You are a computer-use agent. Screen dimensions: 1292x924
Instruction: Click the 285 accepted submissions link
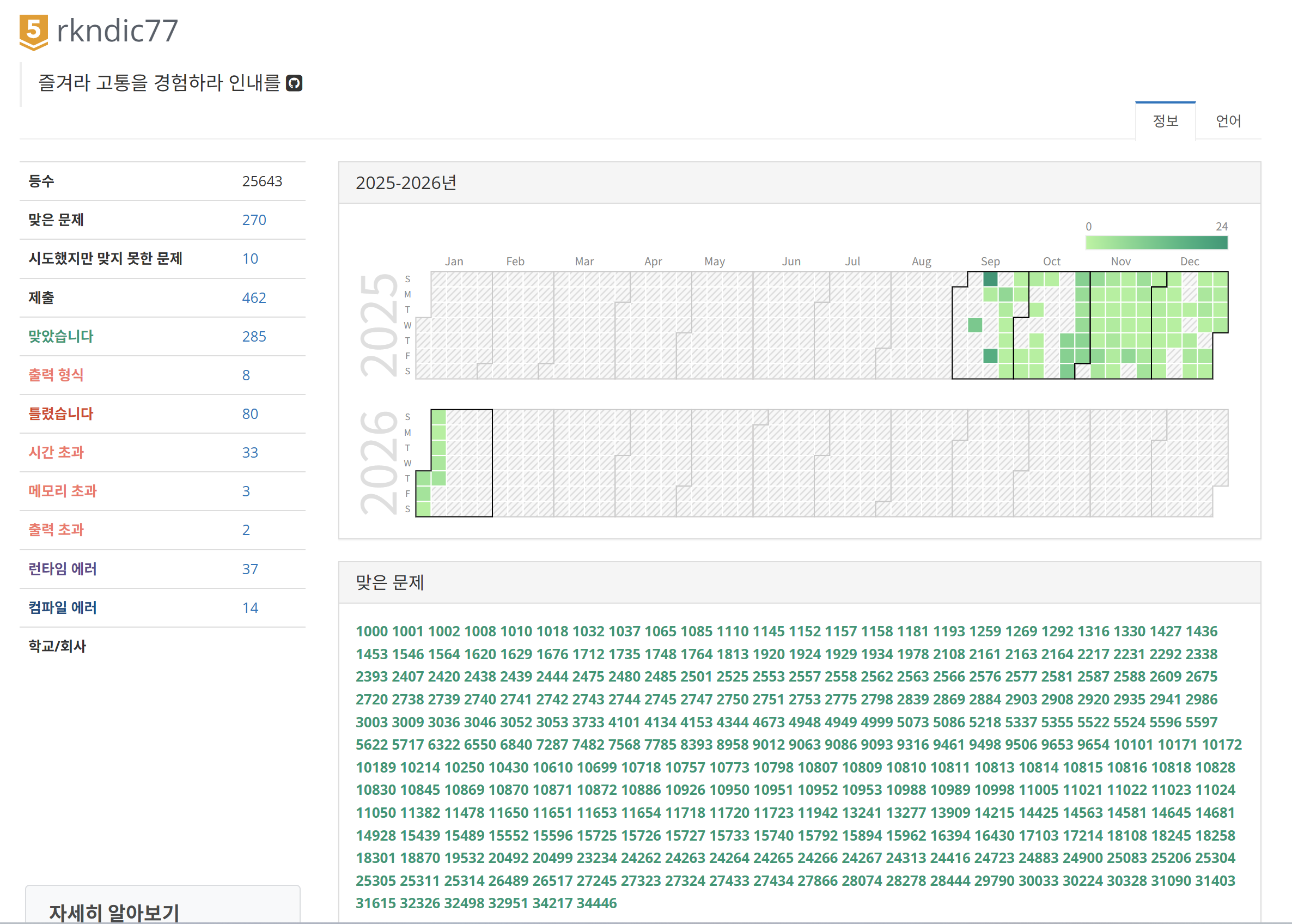pos(254,336)
